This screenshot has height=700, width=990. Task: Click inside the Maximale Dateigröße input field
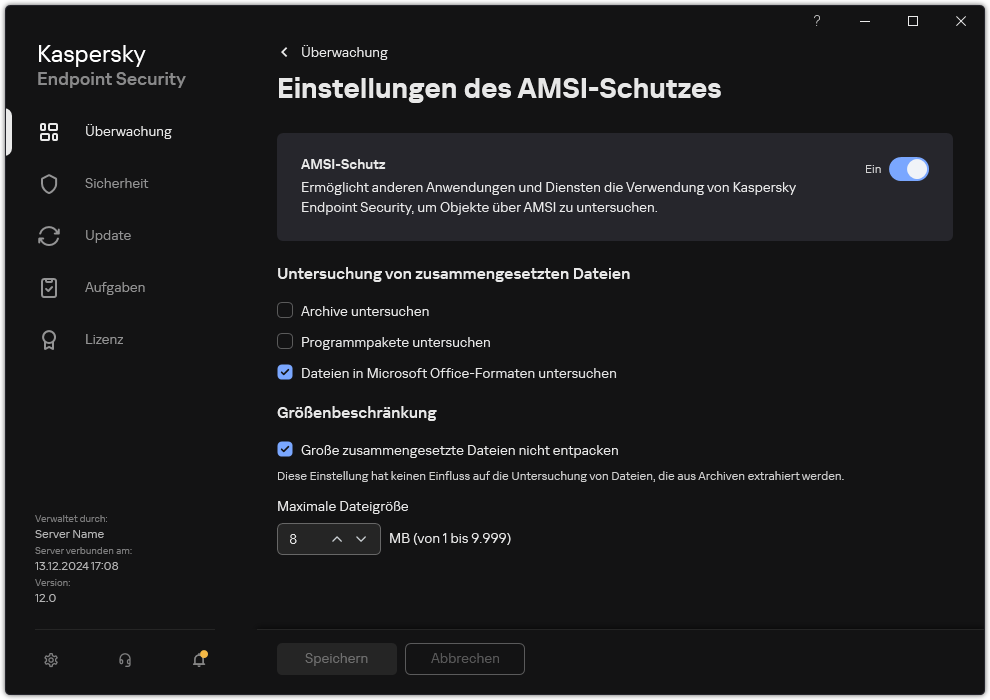[300, 538]
